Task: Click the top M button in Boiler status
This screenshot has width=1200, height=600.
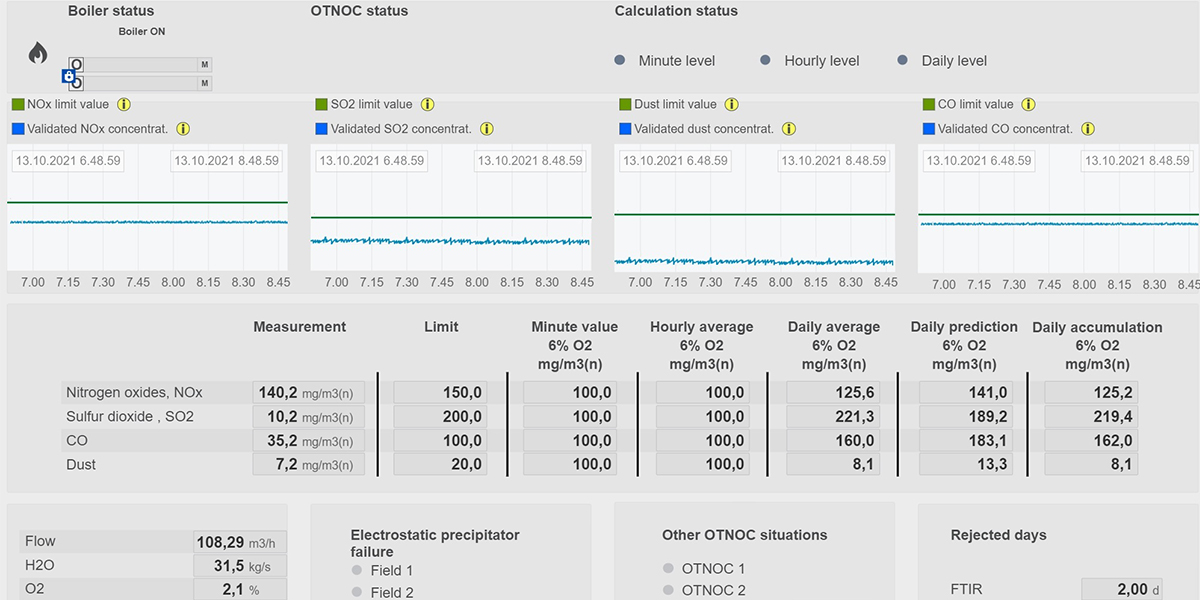Action: 205,64
